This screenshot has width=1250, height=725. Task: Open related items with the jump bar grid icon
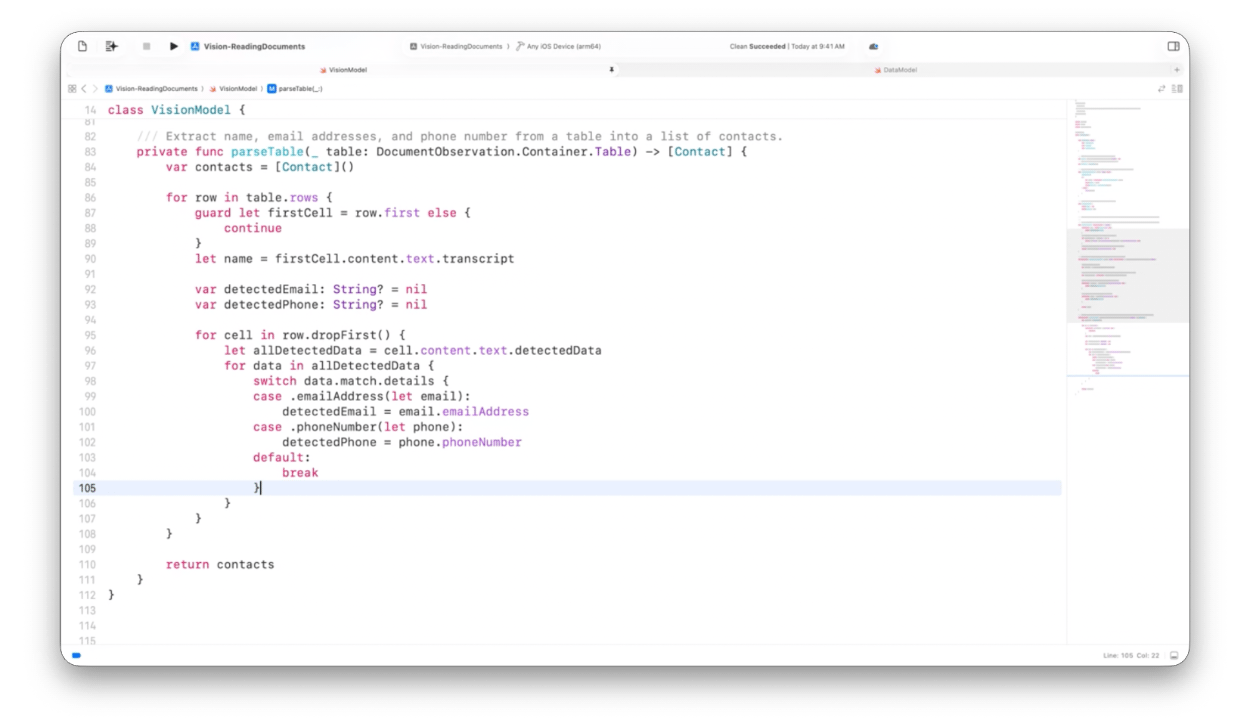coord(70,88)
